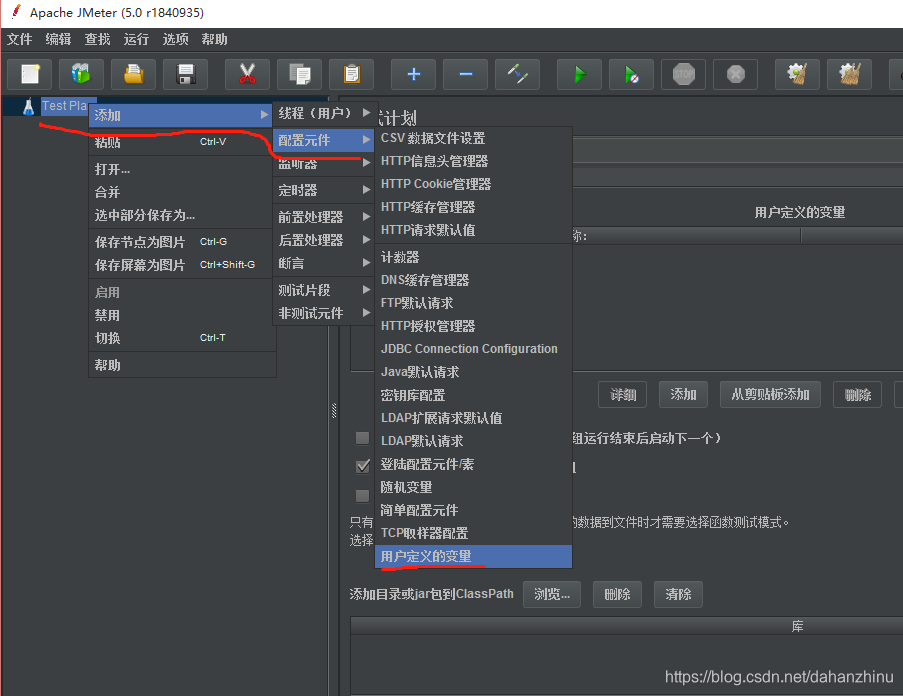Choose 打开... in the context menu

pyautogui.click(x=180, y=169)
